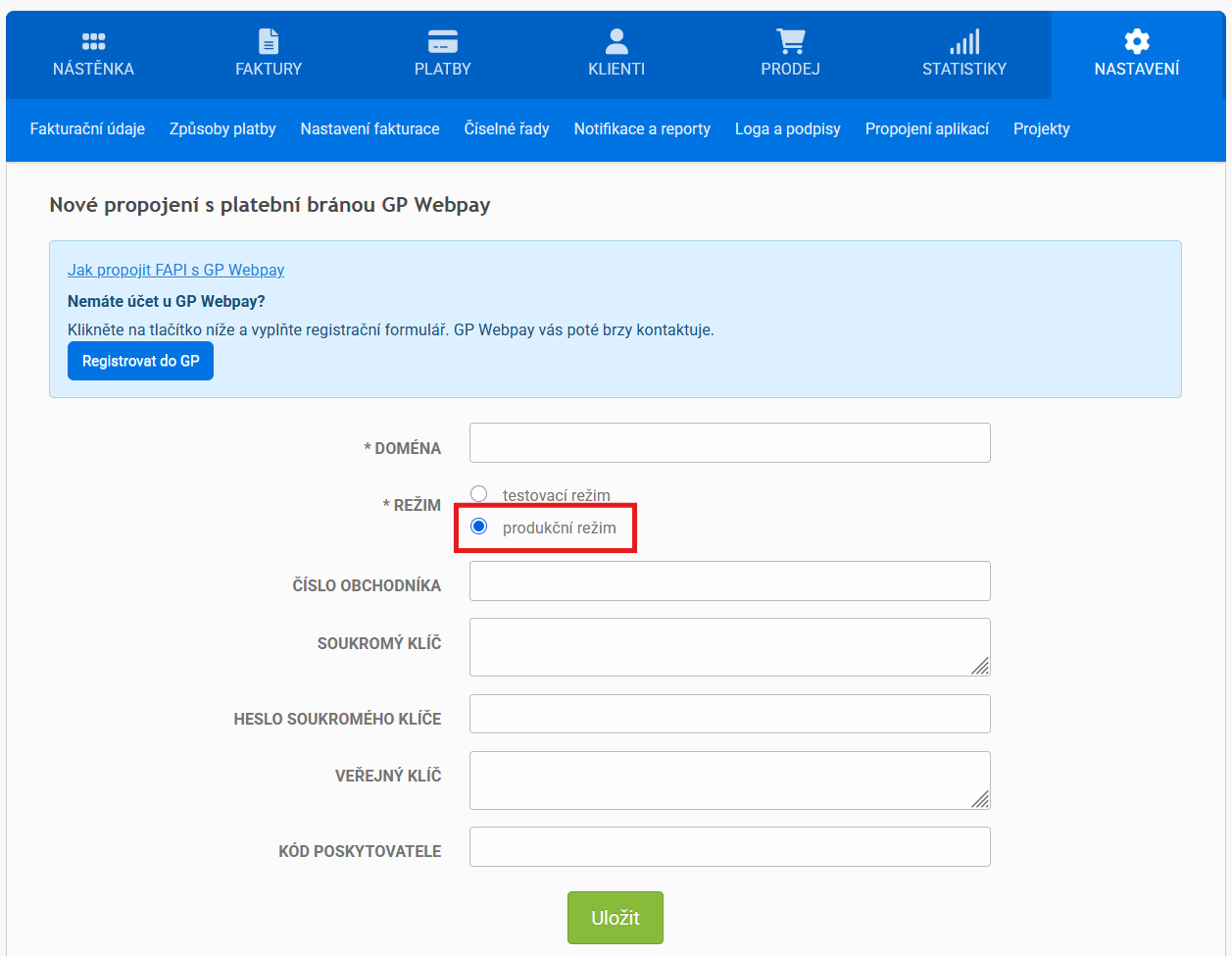Viewport: 1232px width, 956px height.
Task: Select the produkční režim radio button
Action: tap(479, 527)
